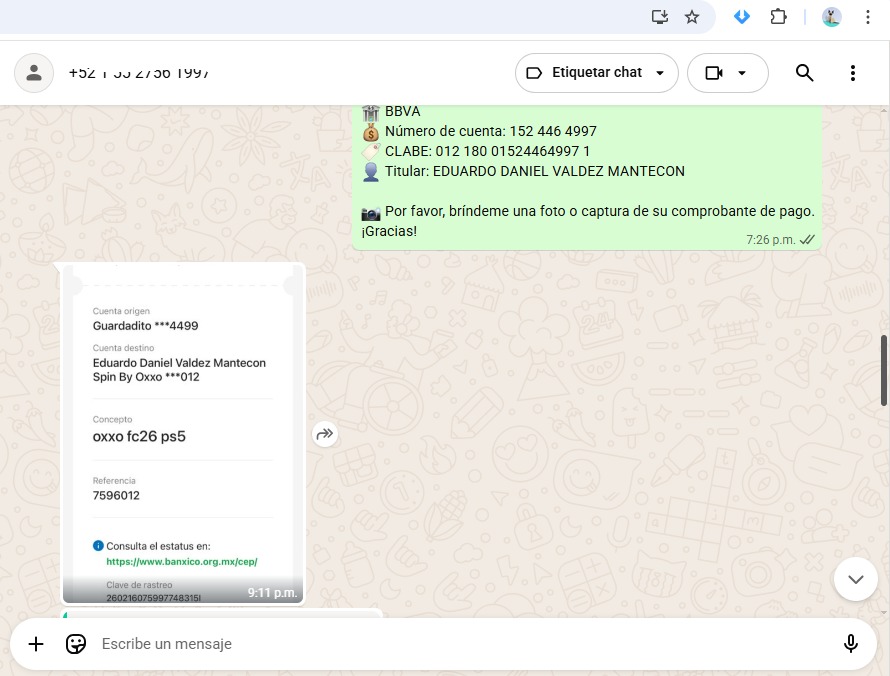890x676 pixels.
Task: Click the Titular EDUARDO DANIEL VALDEZ MANTECON text
Action: point(535,171)
